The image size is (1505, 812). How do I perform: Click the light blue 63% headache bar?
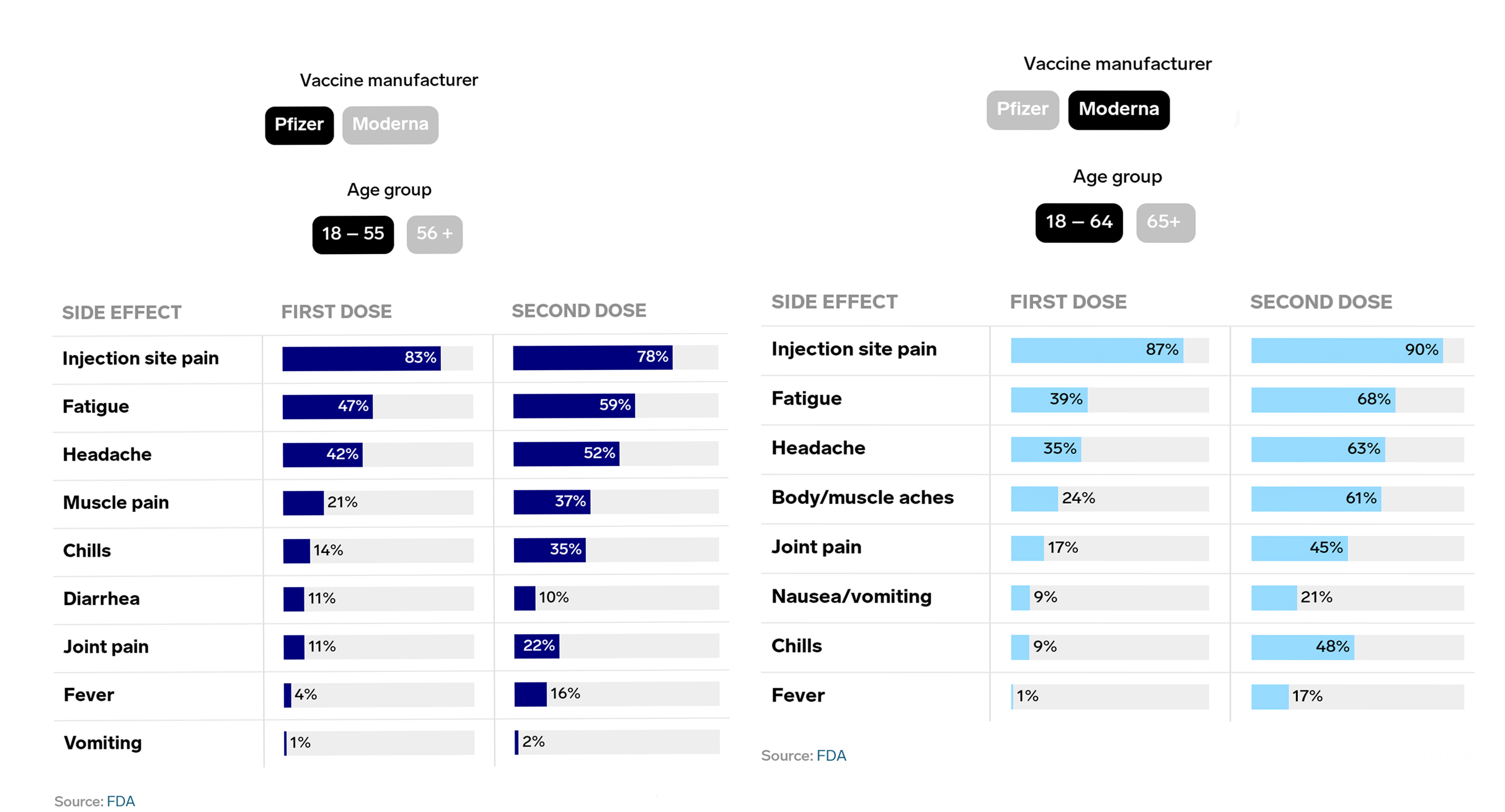coord(1317,449)
